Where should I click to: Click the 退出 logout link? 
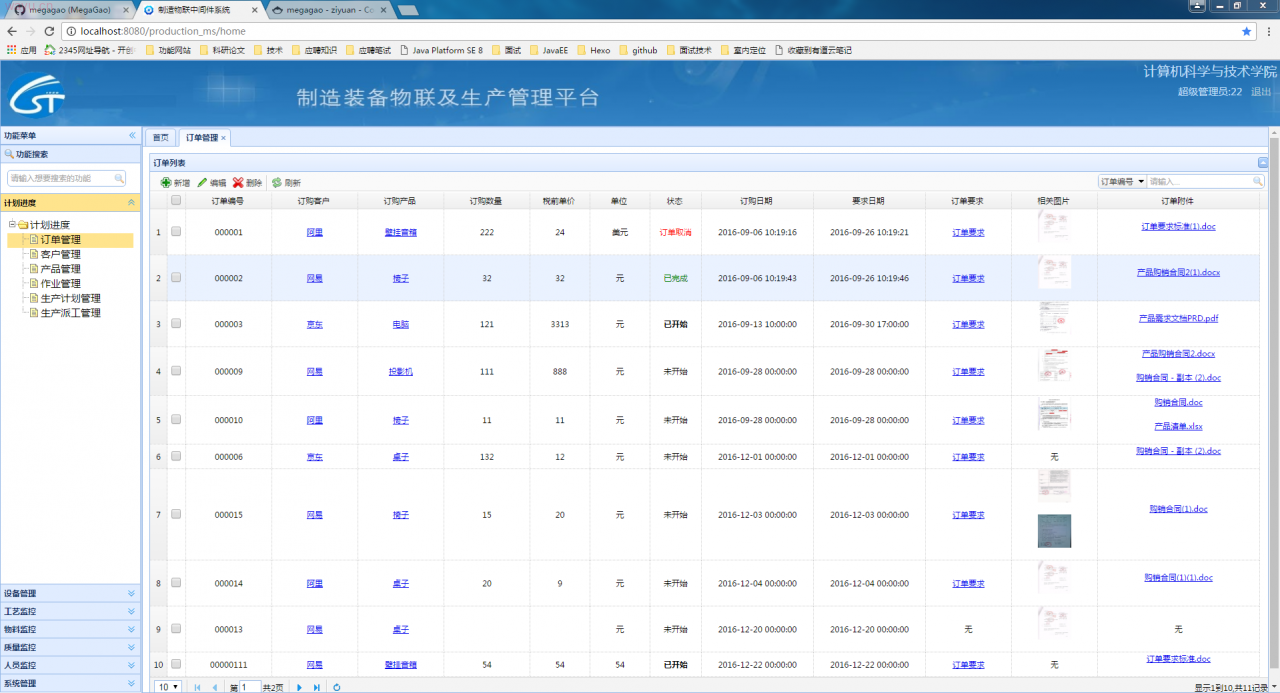click(x=1261, y=91)
